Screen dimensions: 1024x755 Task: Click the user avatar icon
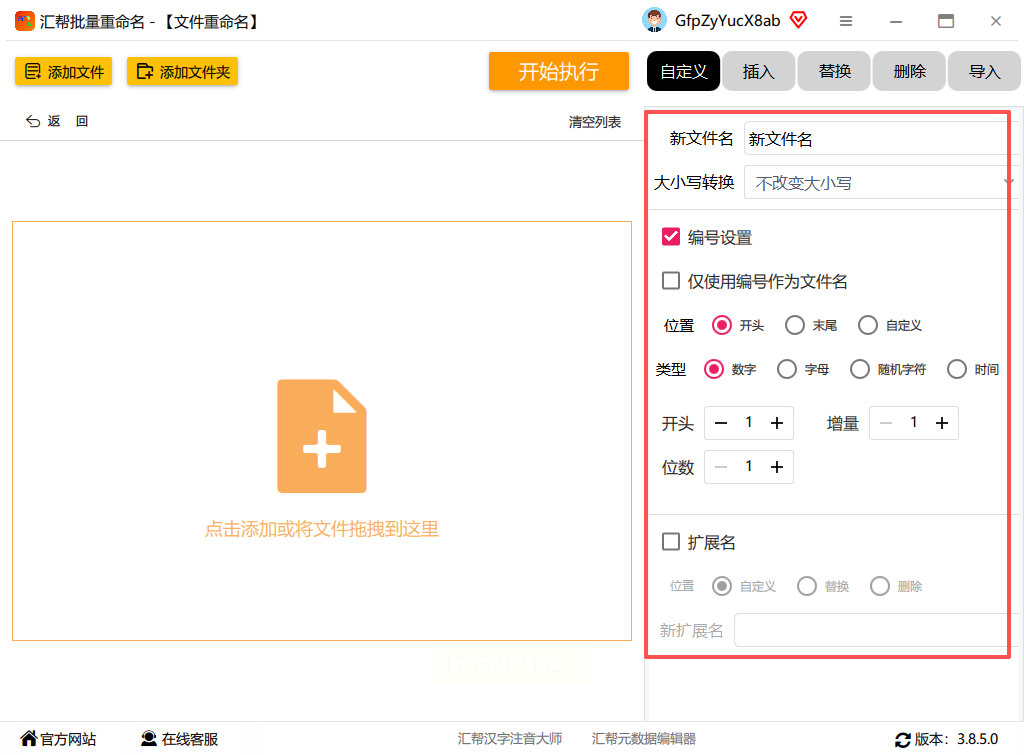654,20
